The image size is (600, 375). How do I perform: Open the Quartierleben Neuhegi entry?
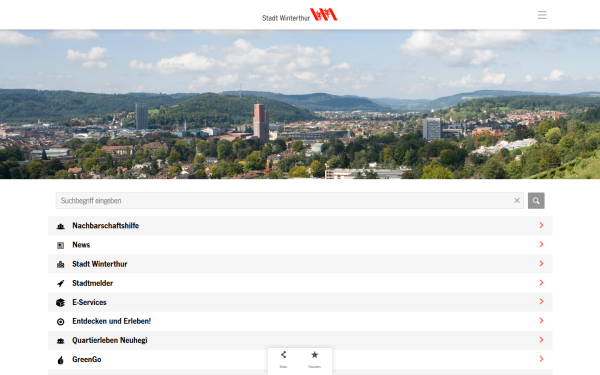click(300, 341)
